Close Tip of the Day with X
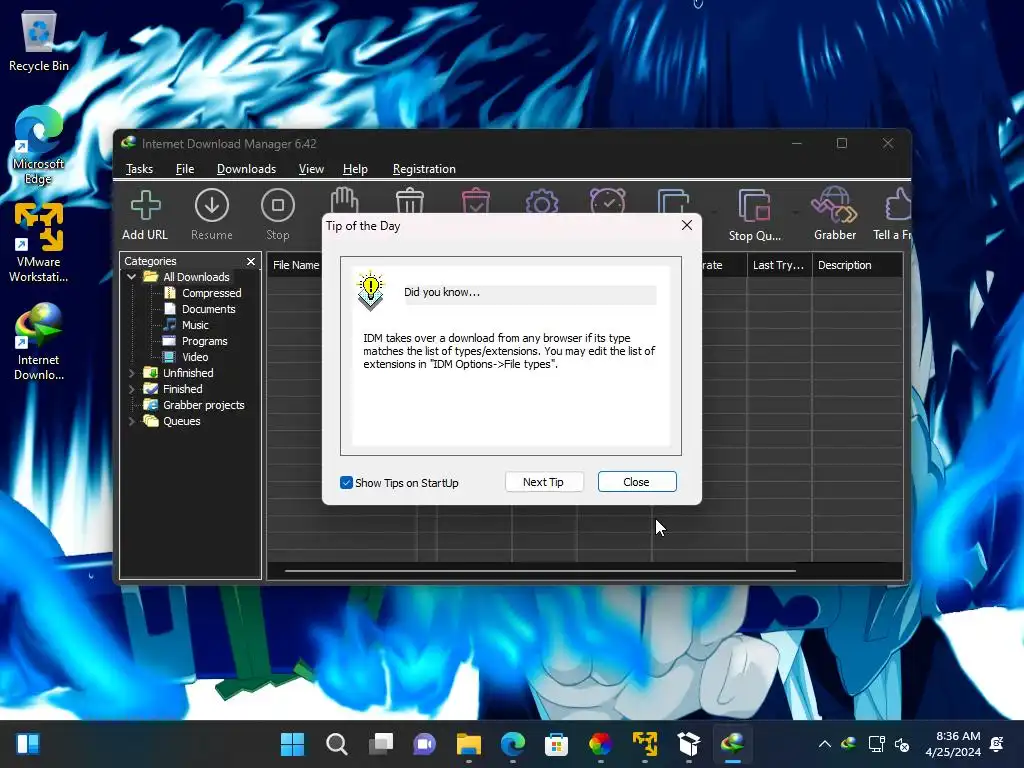1024x768 pixels. tap(686, 225)
